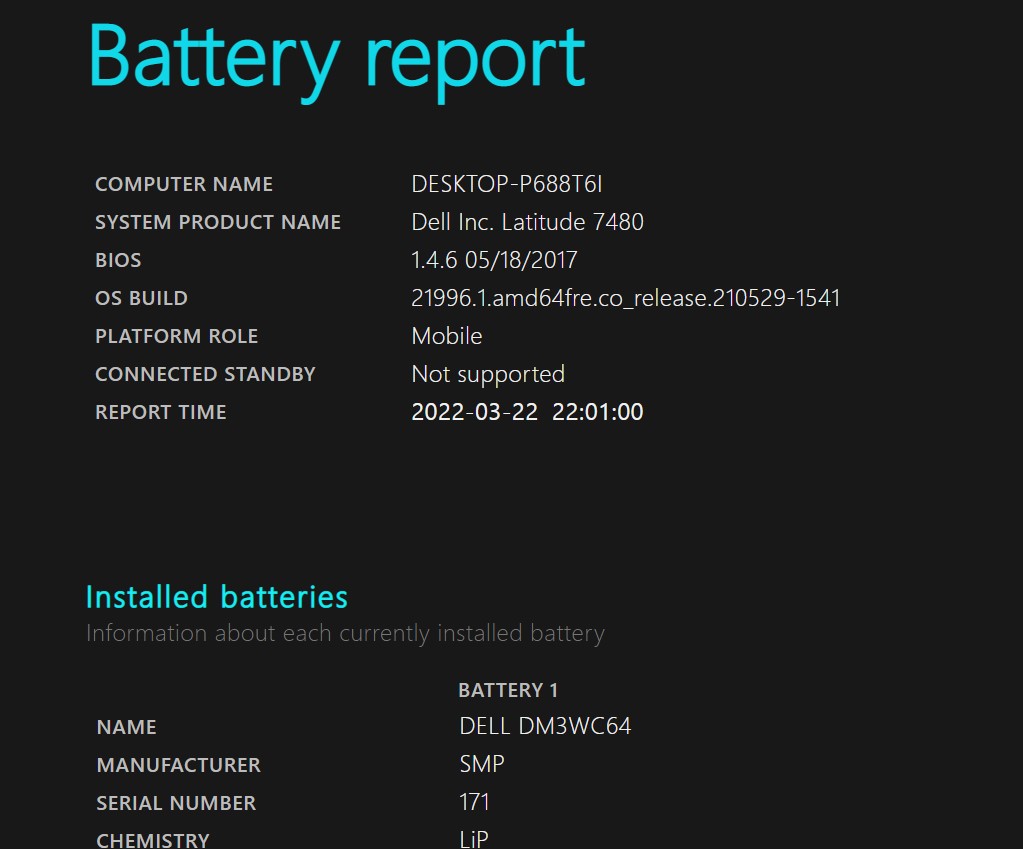
Task: Select the 'REPORT TIME' label
Action: (x=161, y=412)
